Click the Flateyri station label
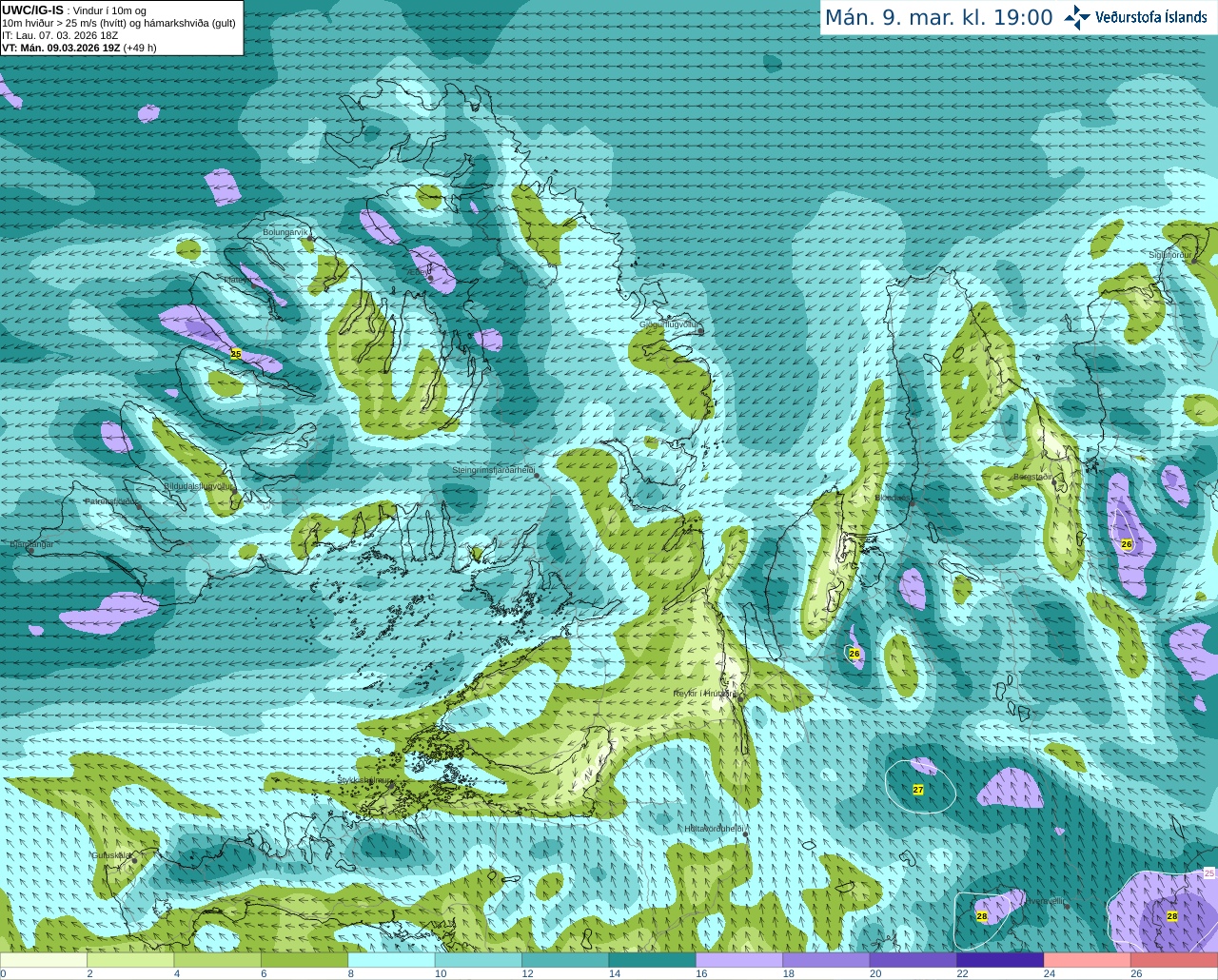1218x980 pixels. click(x=239, y=280)
